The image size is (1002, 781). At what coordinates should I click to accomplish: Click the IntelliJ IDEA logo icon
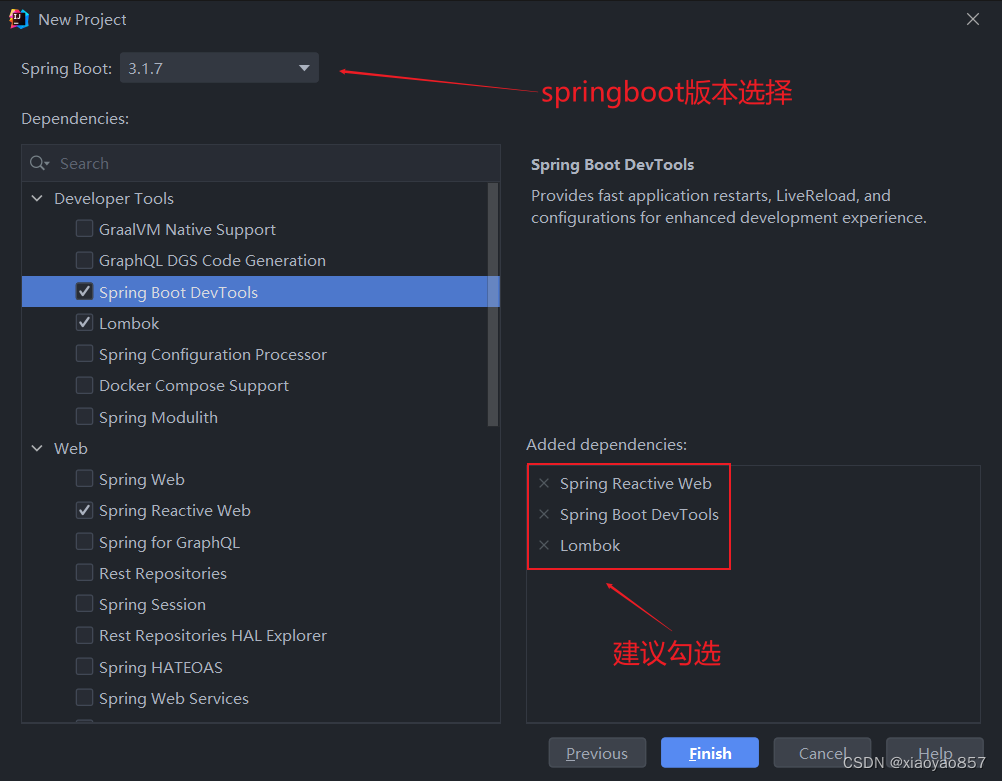tap(19, 19)
